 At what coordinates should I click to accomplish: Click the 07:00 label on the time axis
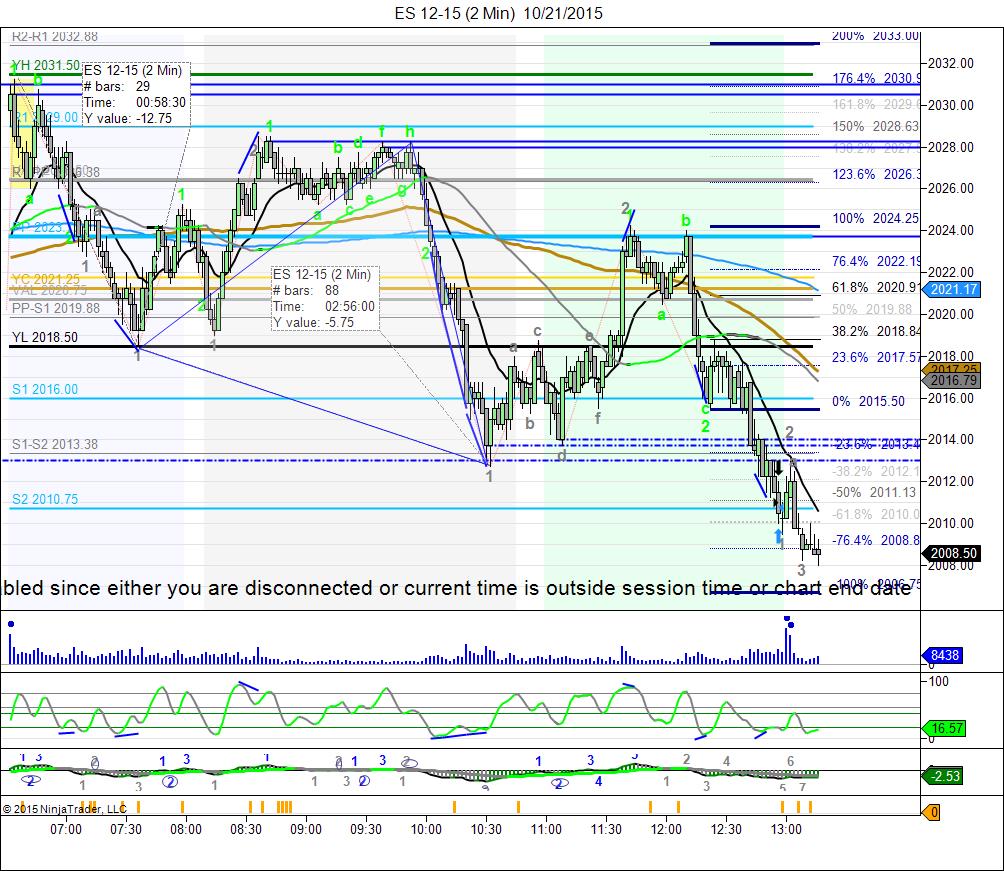click(x=66, y=829)
